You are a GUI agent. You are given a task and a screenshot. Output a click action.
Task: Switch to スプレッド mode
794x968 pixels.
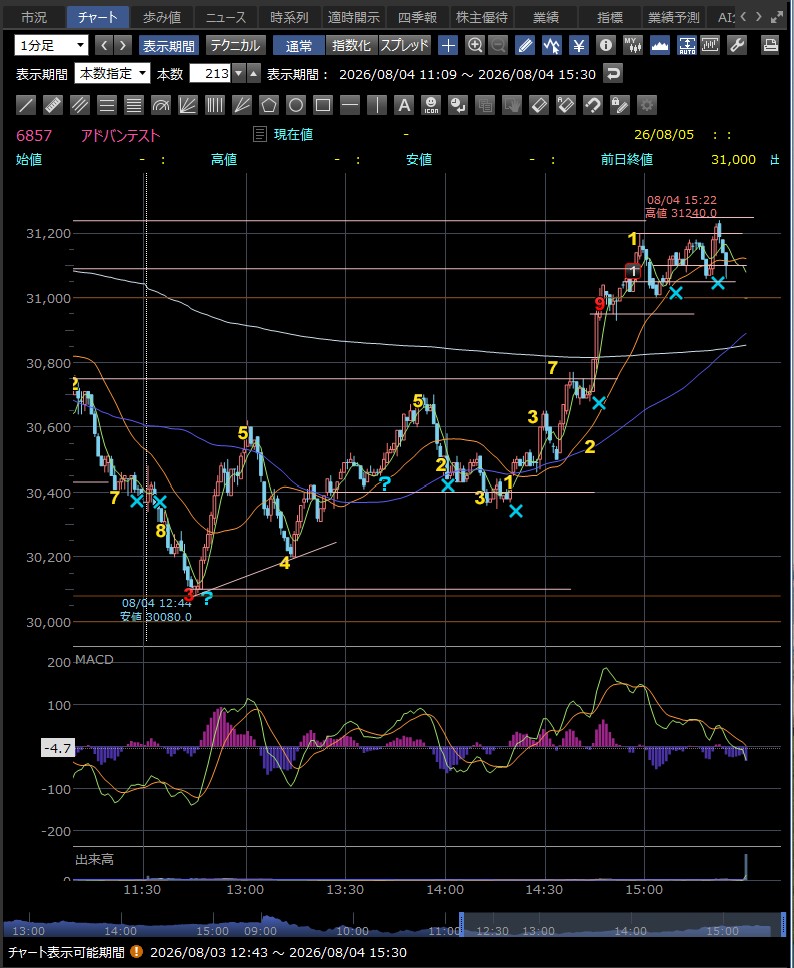click(x=404, y=45)
